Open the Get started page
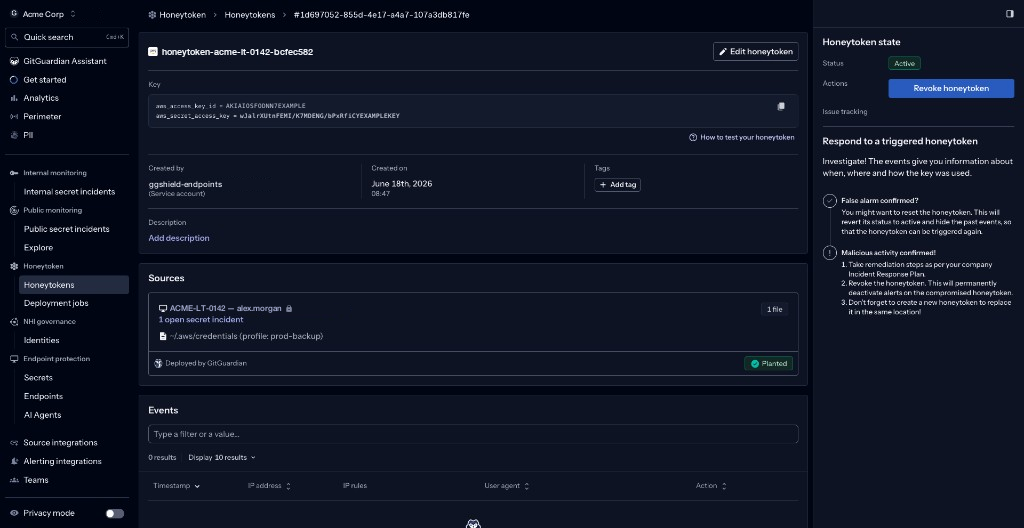Image resolution: width=1024 pixels, height=528 pixels. click(x=44, y=80)
